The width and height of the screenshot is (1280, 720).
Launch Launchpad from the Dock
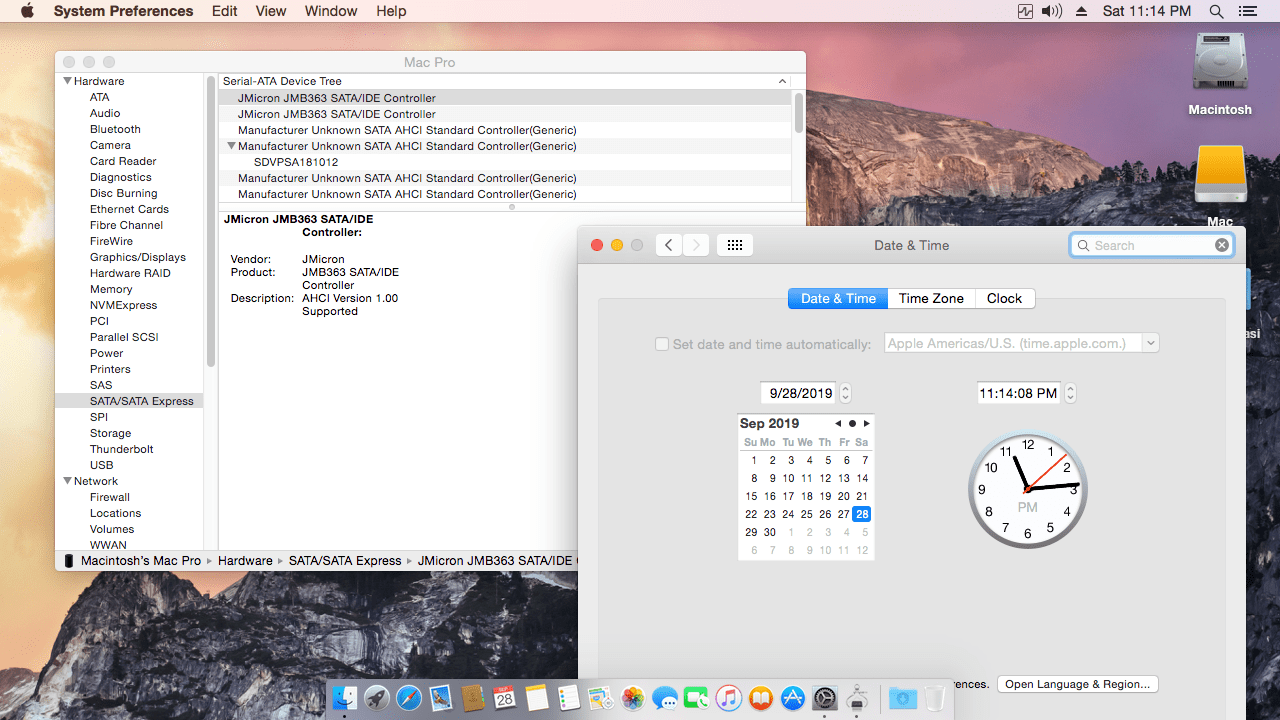click(x=377, y=698)
